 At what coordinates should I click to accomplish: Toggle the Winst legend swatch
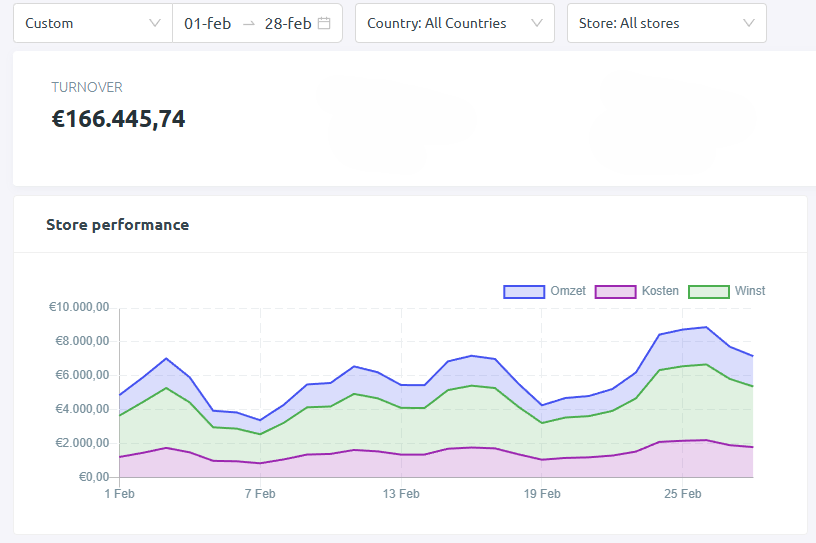coord(709,292)
